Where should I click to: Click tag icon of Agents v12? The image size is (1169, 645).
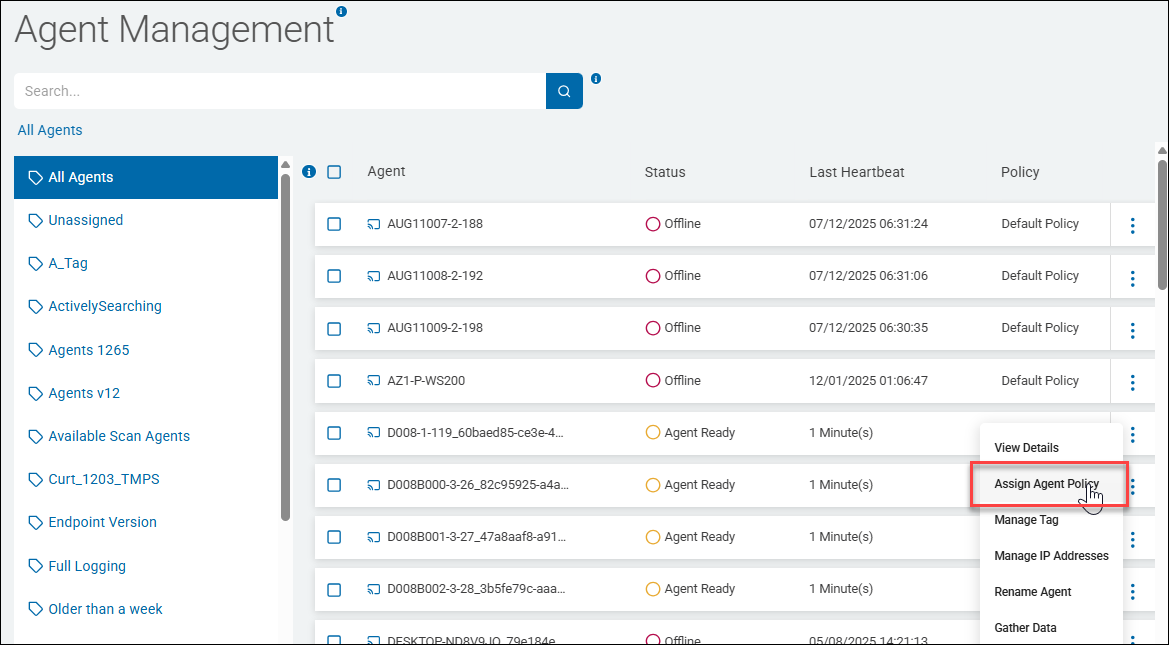pyautogui.click(x=35, y=394)
